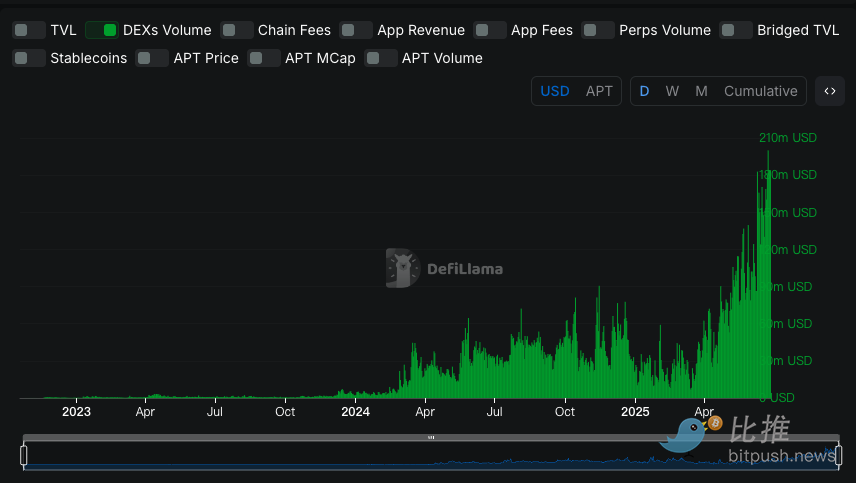
Task: Show Perps Volume on chart
Action: pyautogui.click(x=598, y=30)
